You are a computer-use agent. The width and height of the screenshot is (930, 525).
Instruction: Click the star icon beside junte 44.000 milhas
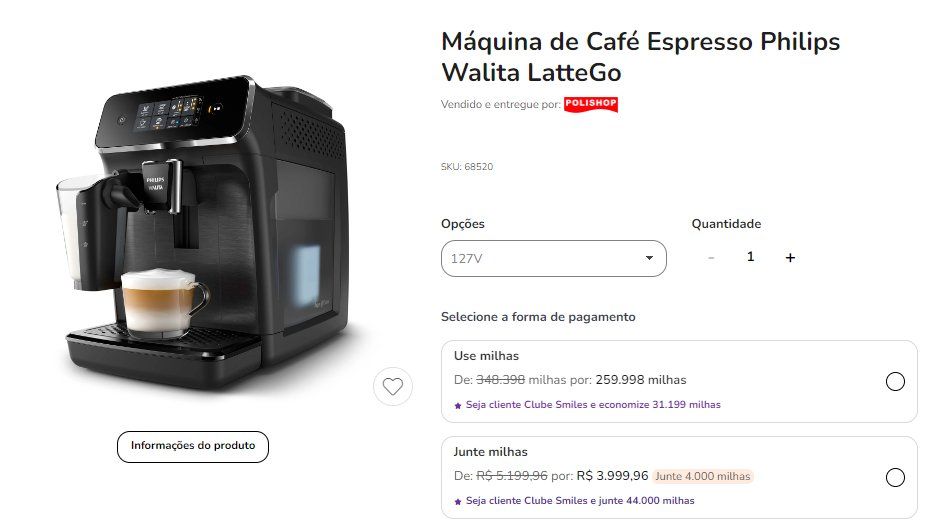tap(458, 502)
